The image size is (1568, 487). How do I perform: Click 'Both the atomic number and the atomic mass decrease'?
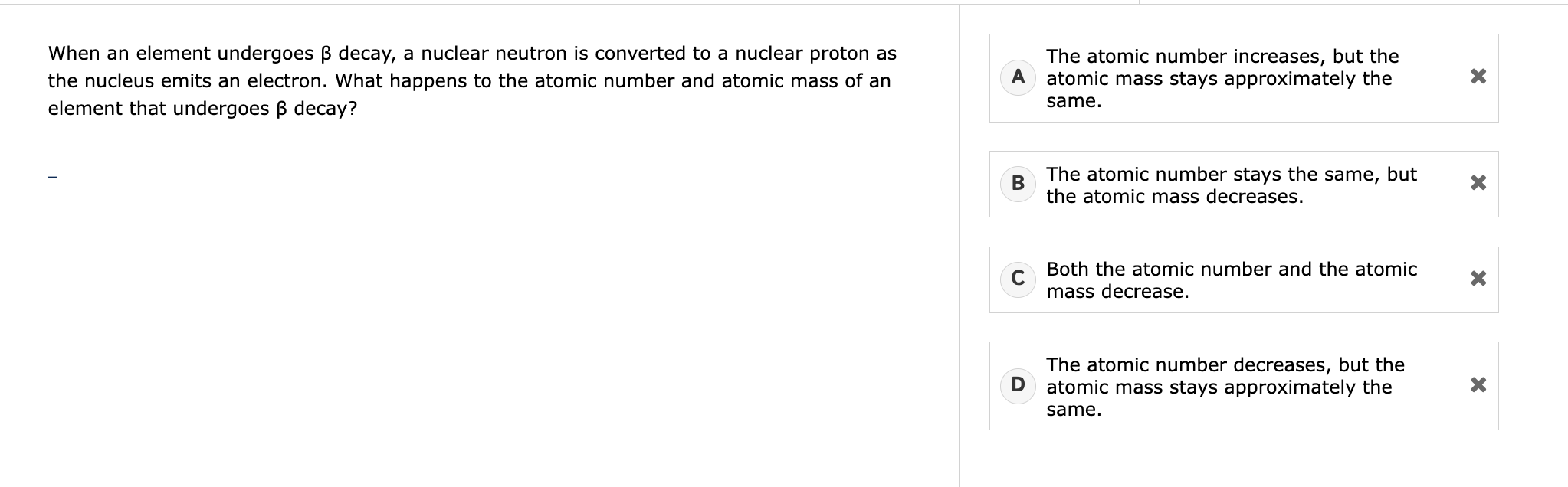[x=1232, y=280]
